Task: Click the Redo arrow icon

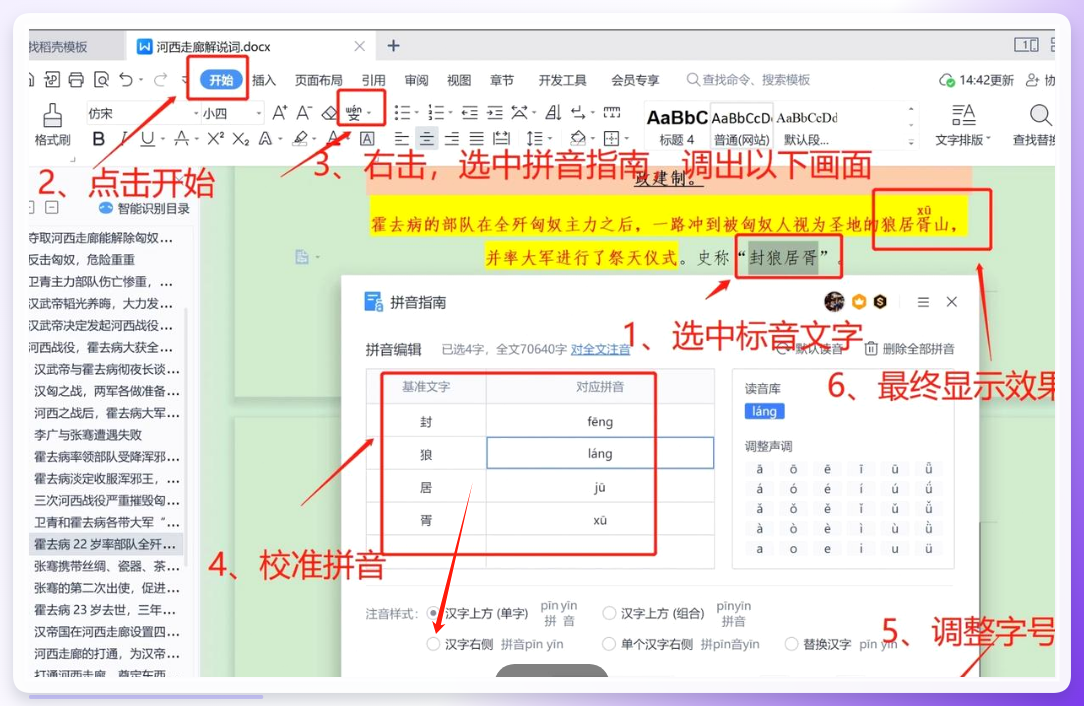Action: pyautogui.click(x=160, y=80)
